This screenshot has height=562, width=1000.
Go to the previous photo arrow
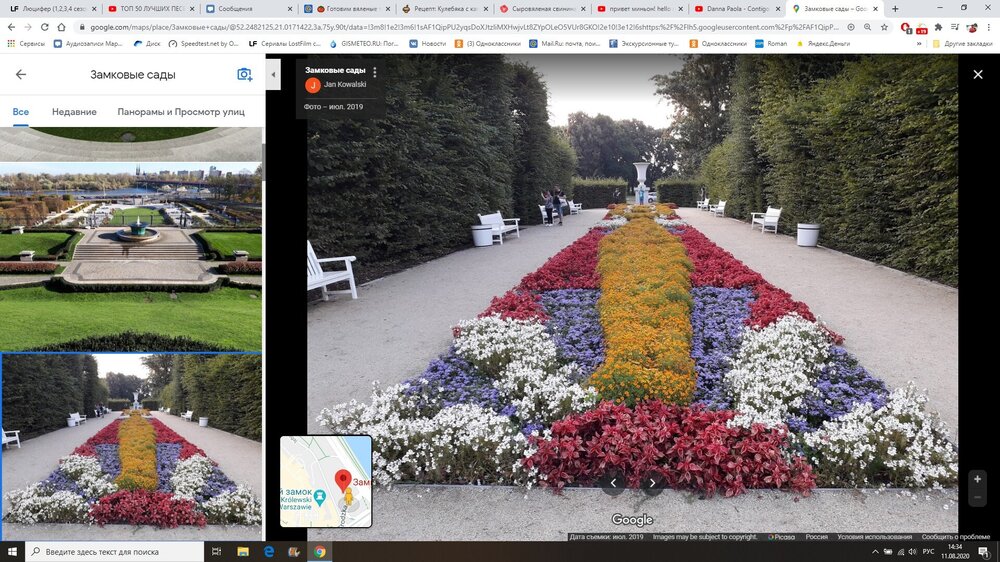(x=613, y=483)
